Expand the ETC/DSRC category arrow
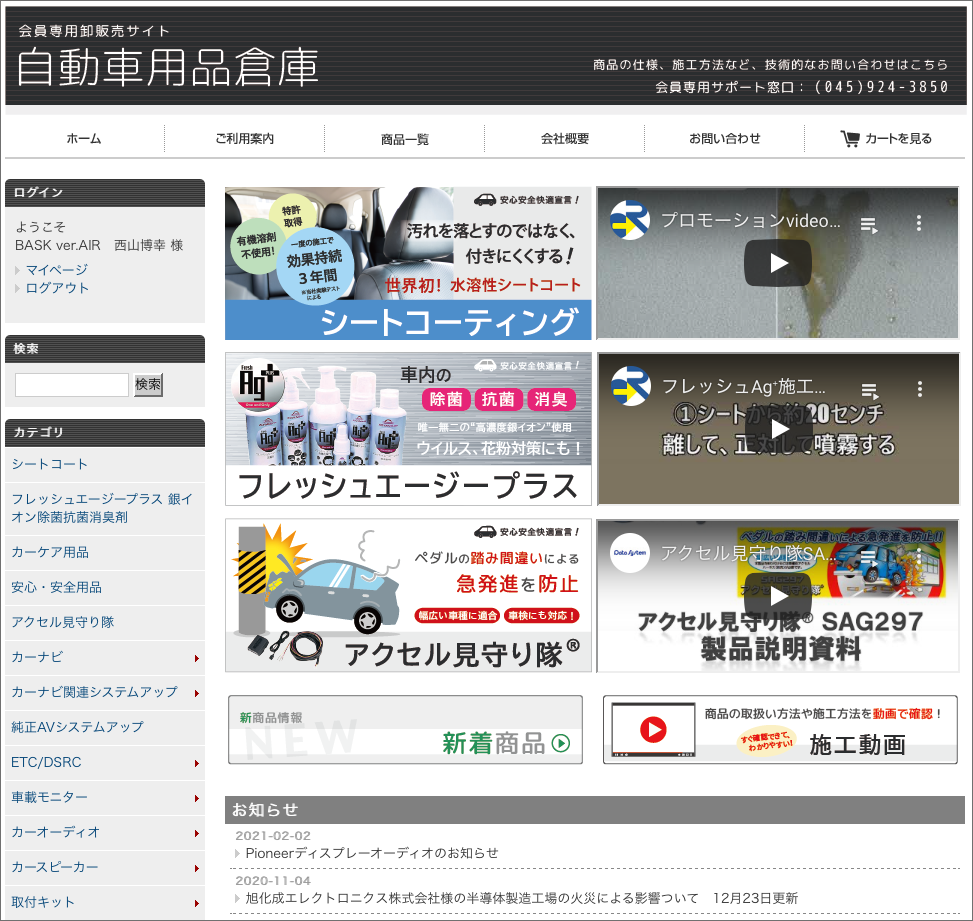 196,763
